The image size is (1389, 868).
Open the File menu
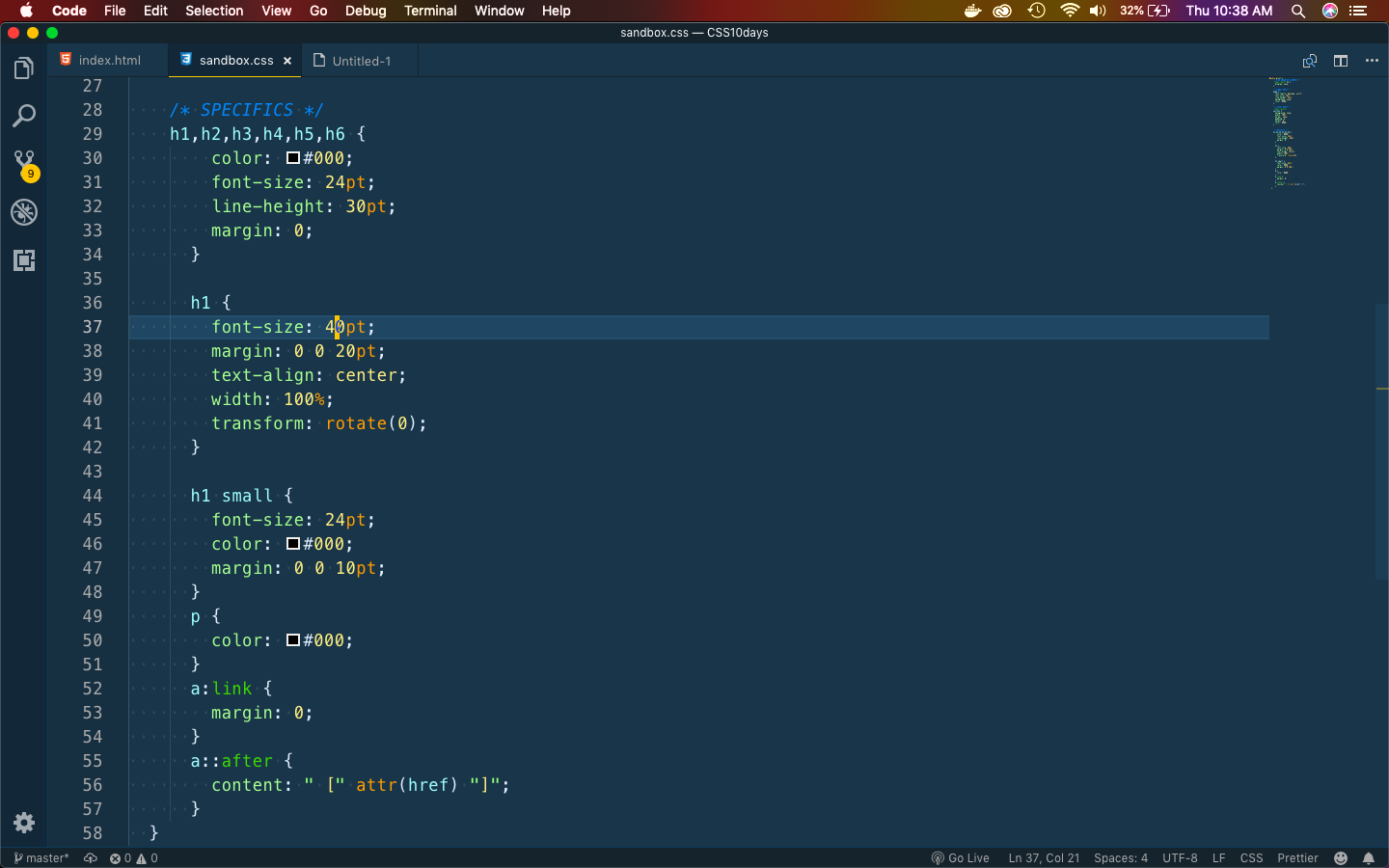tap(115, 11)
